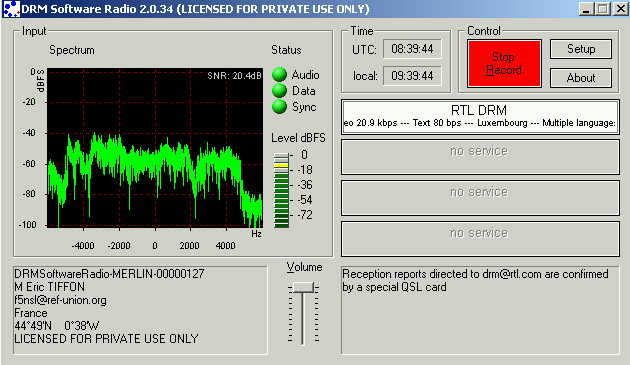Click the f5nsl@ref-union.org email text
This screenshot has height=365, width=630.
pos(60,300)
